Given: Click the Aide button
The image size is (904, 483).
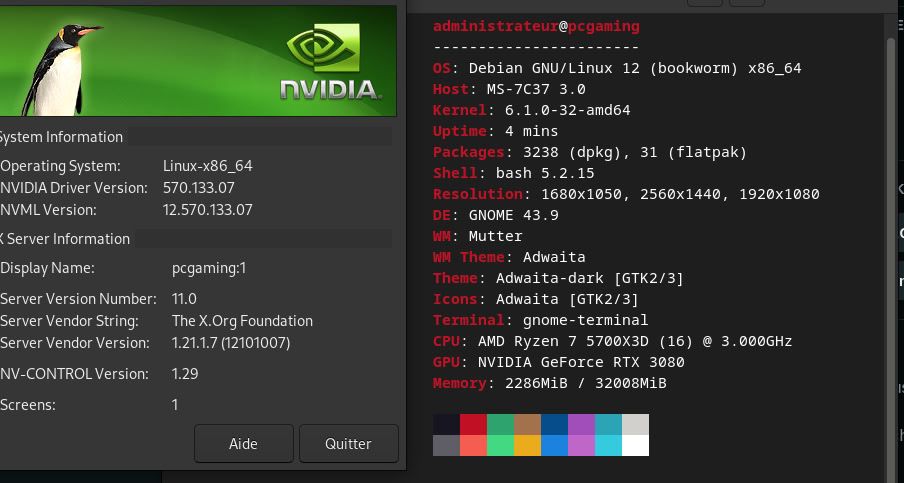Looking at the screenshot, I should 243,444.
